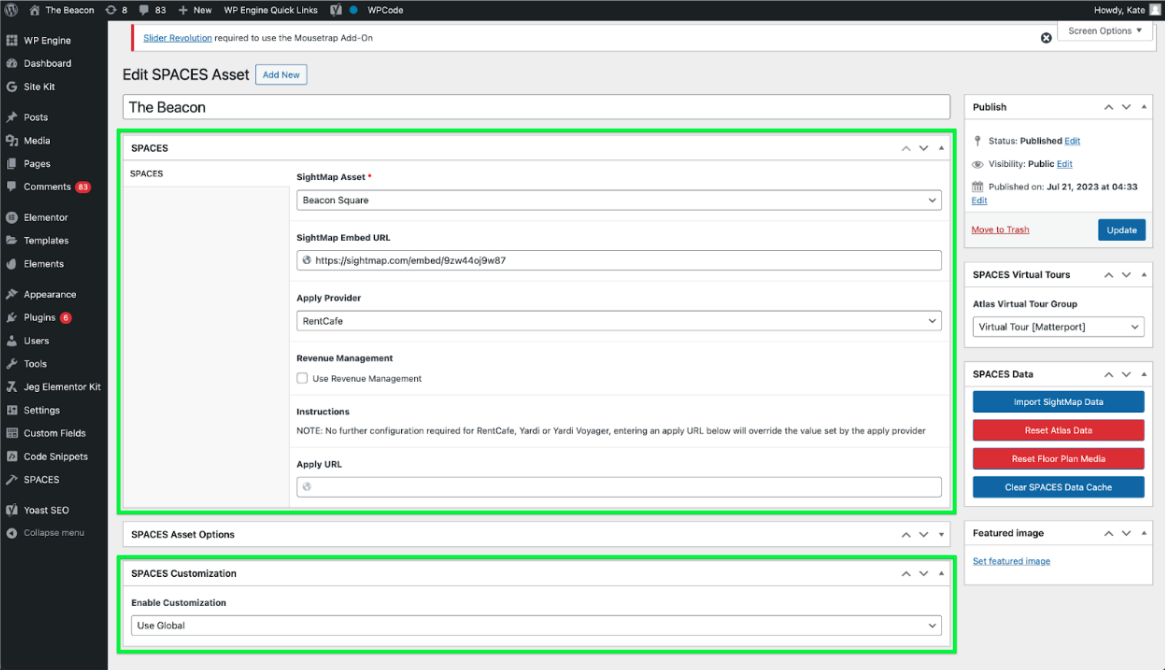
Task: Collapse the SPACES Customization panel triangle
Action: [x=941, y=573]
